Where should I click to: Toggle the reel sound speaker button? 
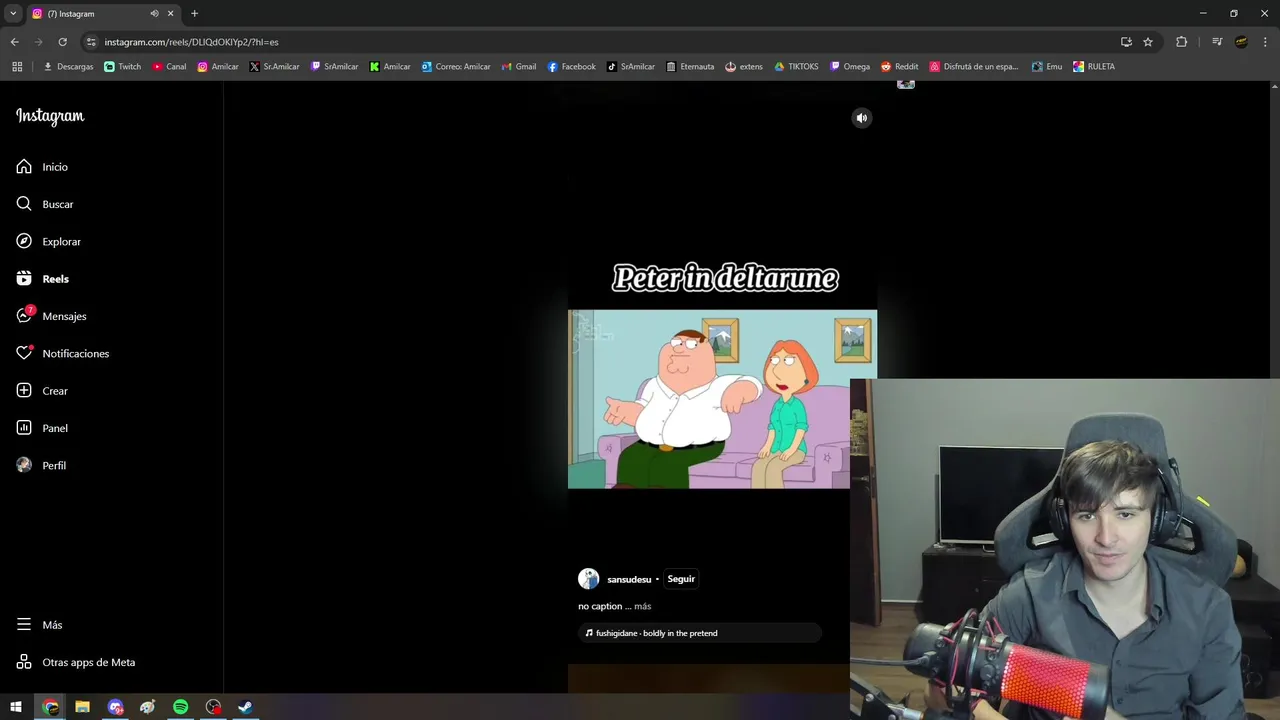click(x=861, y=118)
